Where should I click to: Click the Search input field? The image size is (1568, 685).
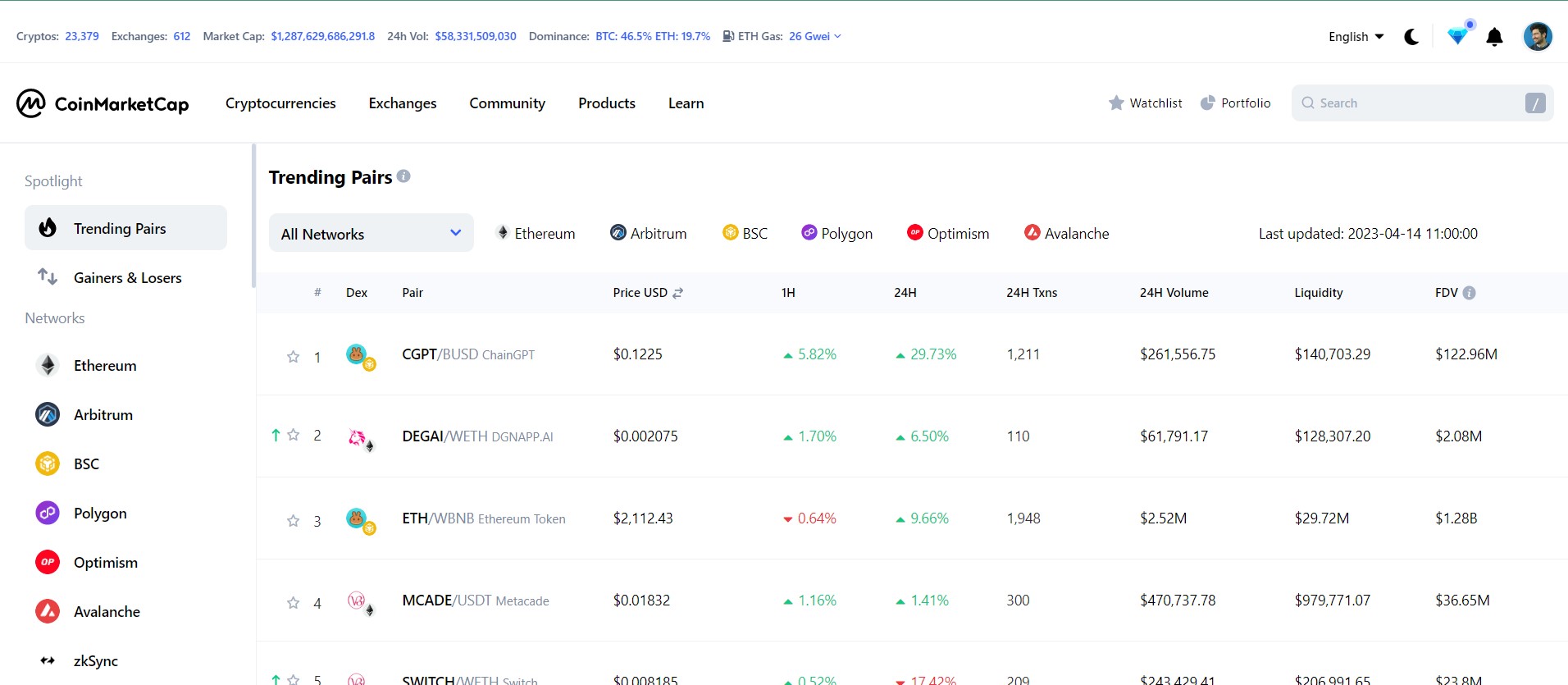tap(1423, 103)
